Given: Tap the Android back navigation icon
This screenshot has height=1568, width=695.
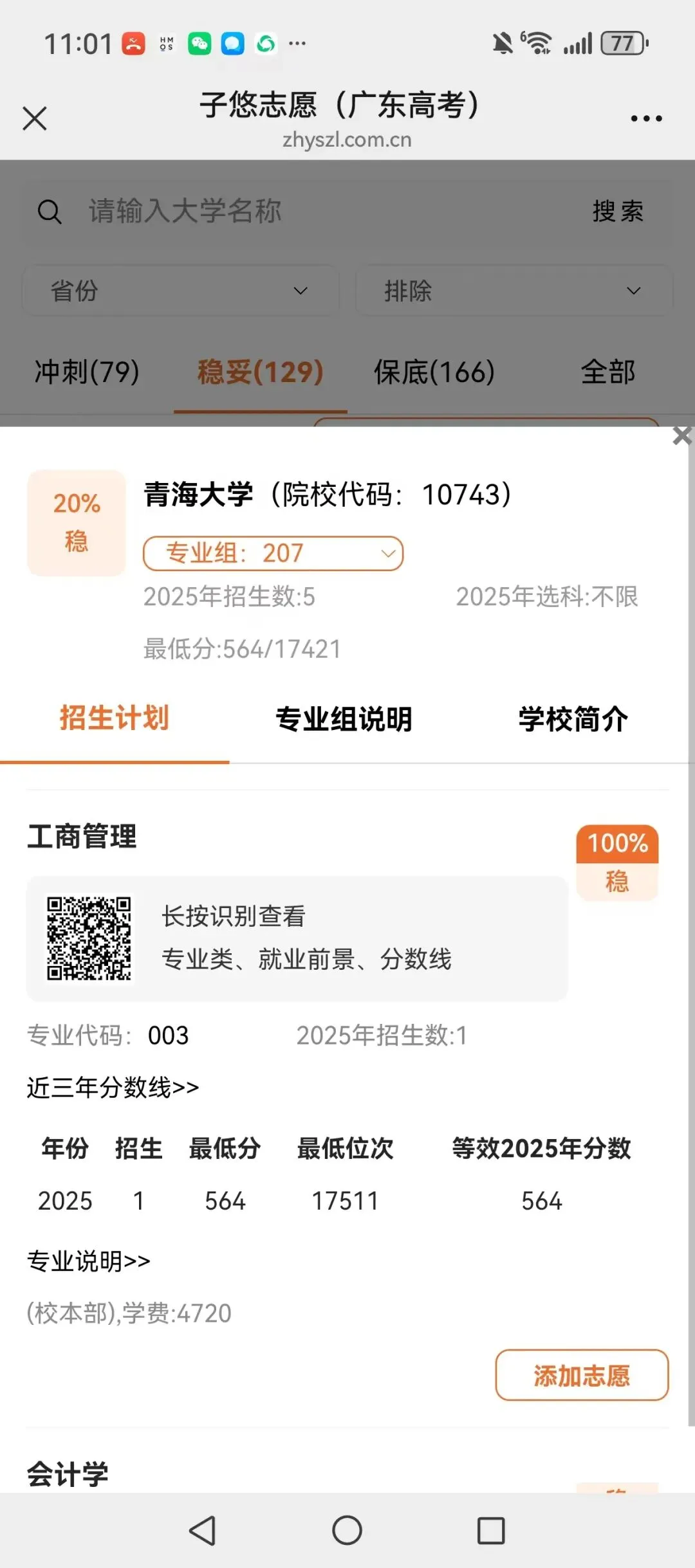Looking at the screenshot, I should (x=203, y=1530).
